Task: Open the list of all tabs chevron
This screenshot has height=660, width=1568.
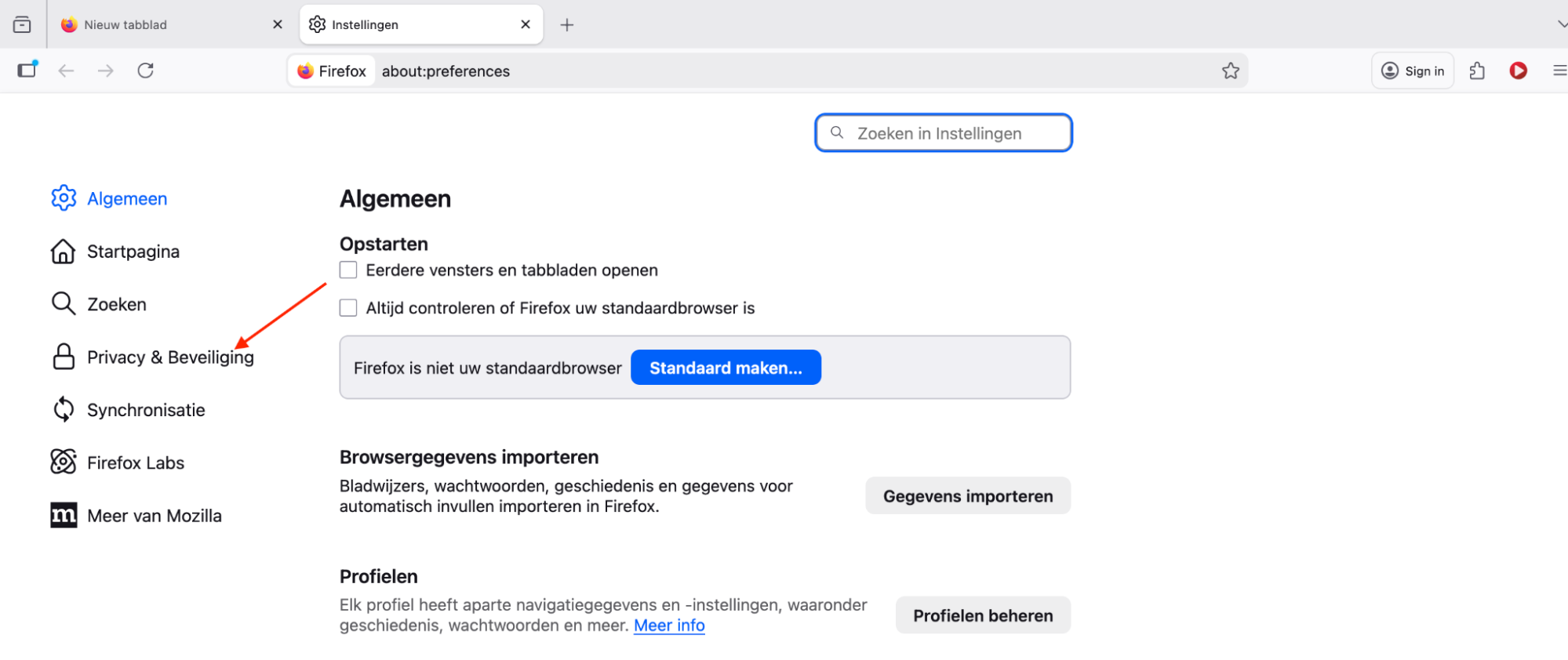Action: click(x=1559, y=24)
